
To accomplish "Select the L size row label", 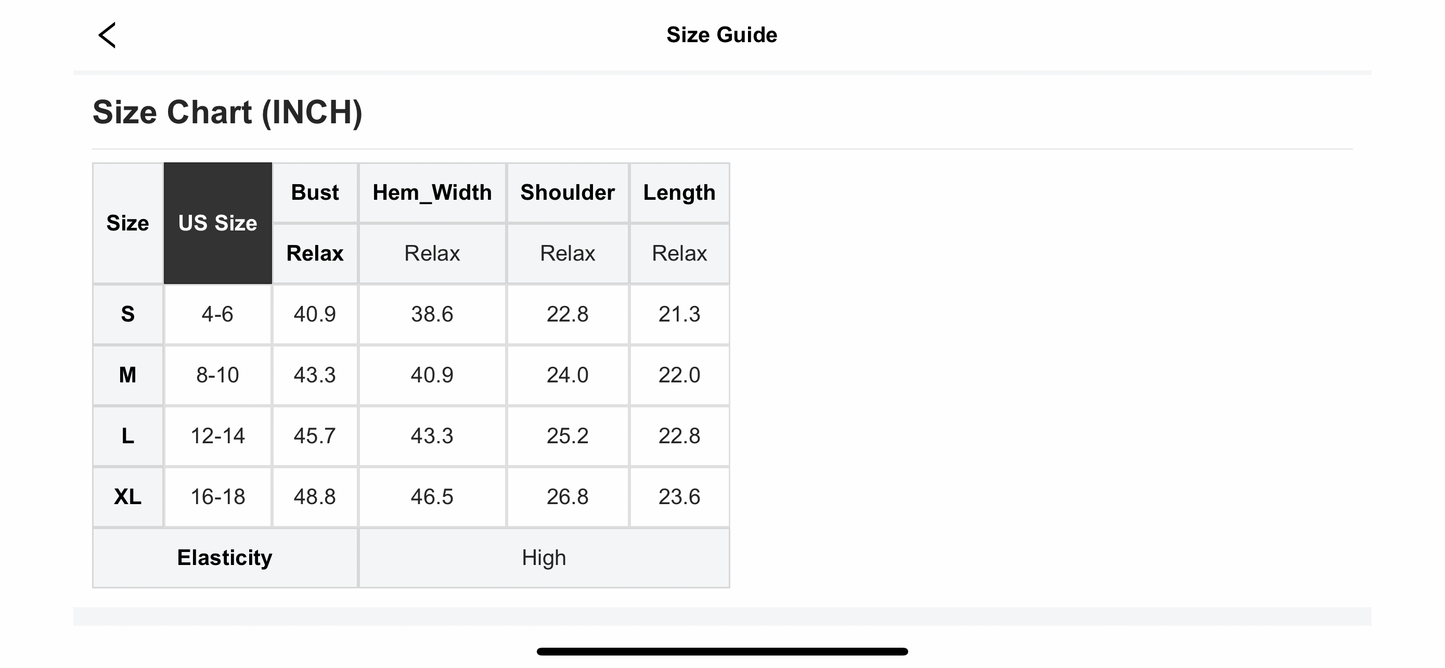I will 128,436.
